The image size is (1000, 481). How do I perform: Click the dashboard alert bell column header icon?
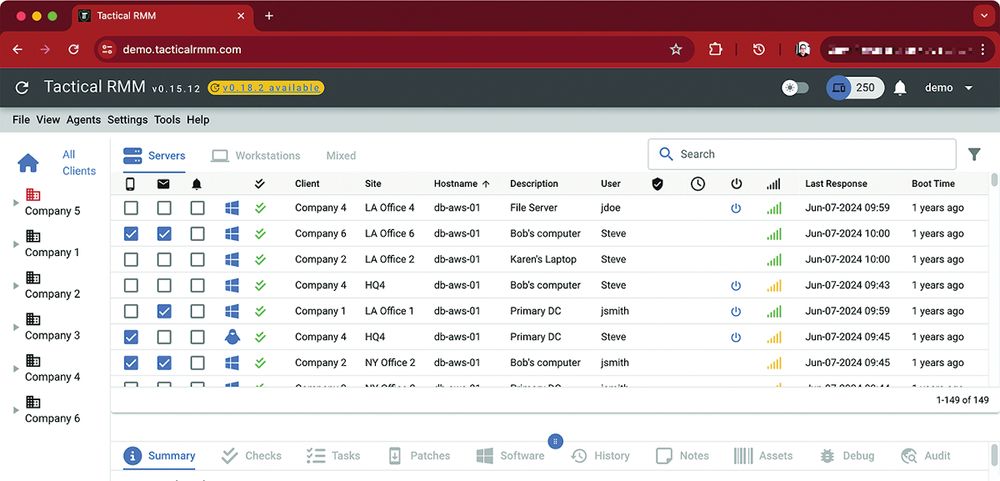pos(197,184)
